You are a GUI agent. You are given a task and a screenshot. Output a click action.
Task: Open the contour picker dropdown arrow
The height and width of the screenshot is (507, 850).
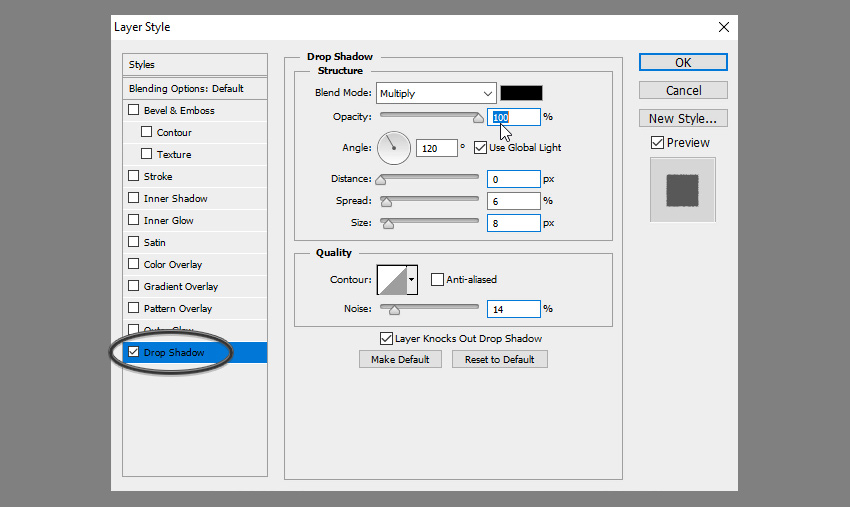[412, 280]
